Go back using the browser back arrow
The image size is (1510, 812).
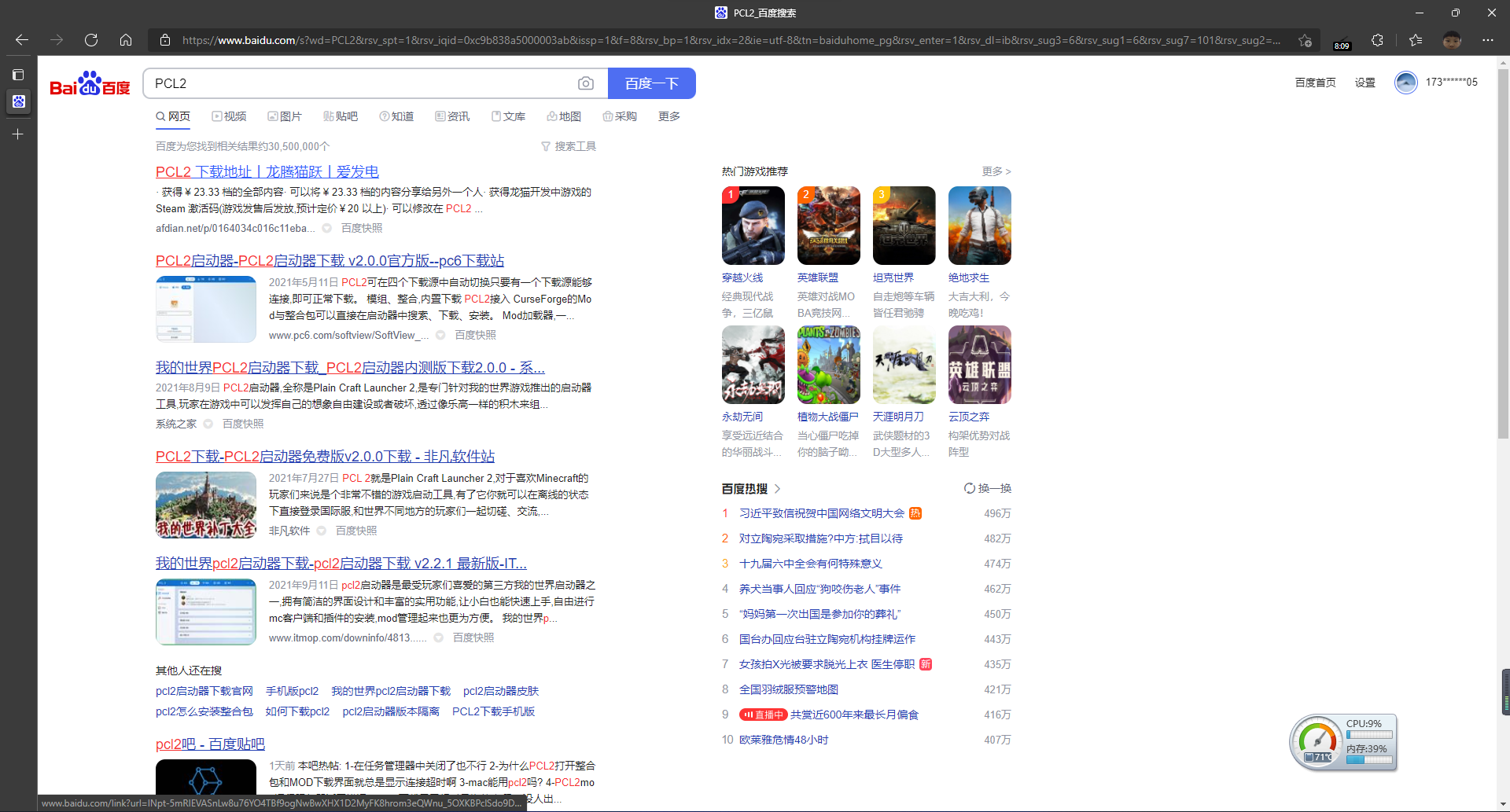(x=22, y=40)
